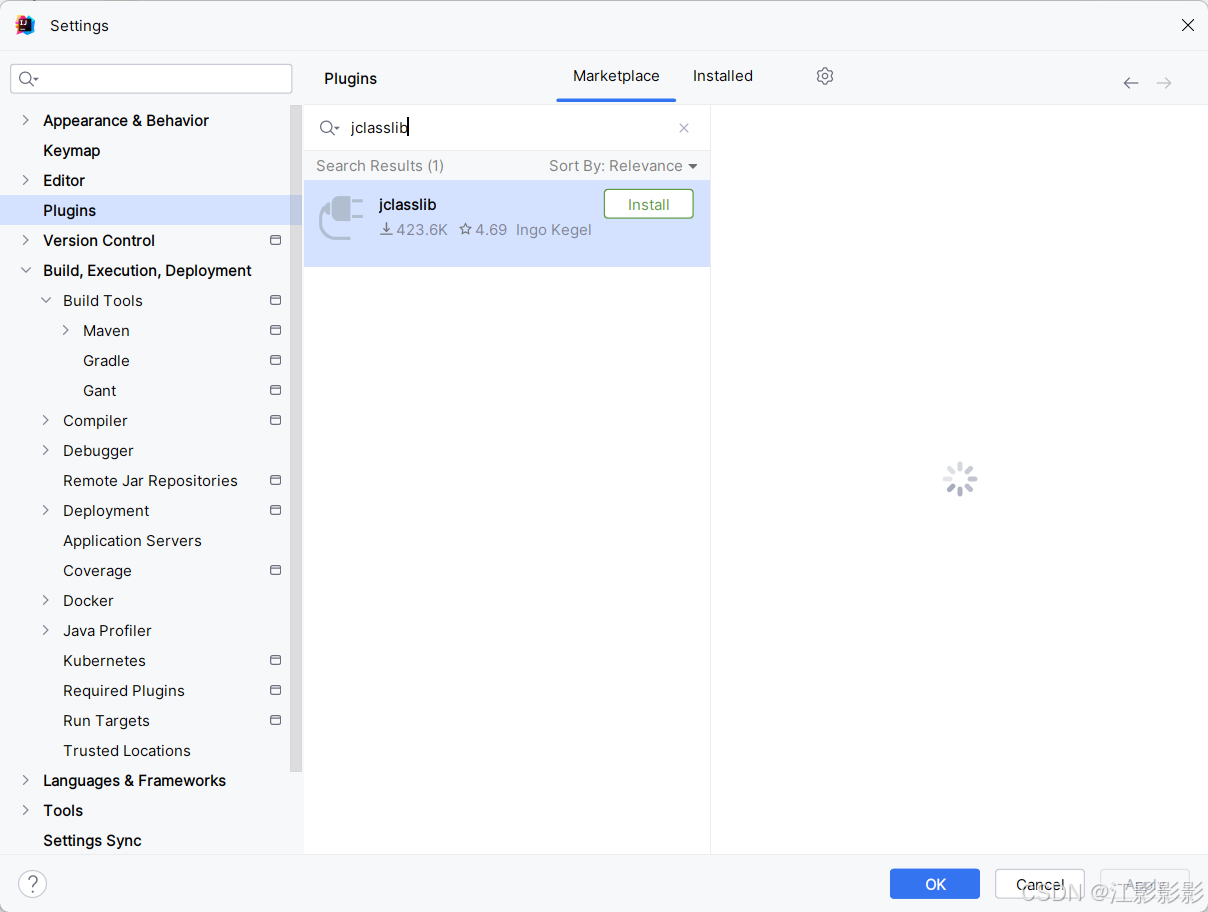
Task: Click the project-level icon beside Required Plugins
Action: pyautogui.click(x=276, y=690)
